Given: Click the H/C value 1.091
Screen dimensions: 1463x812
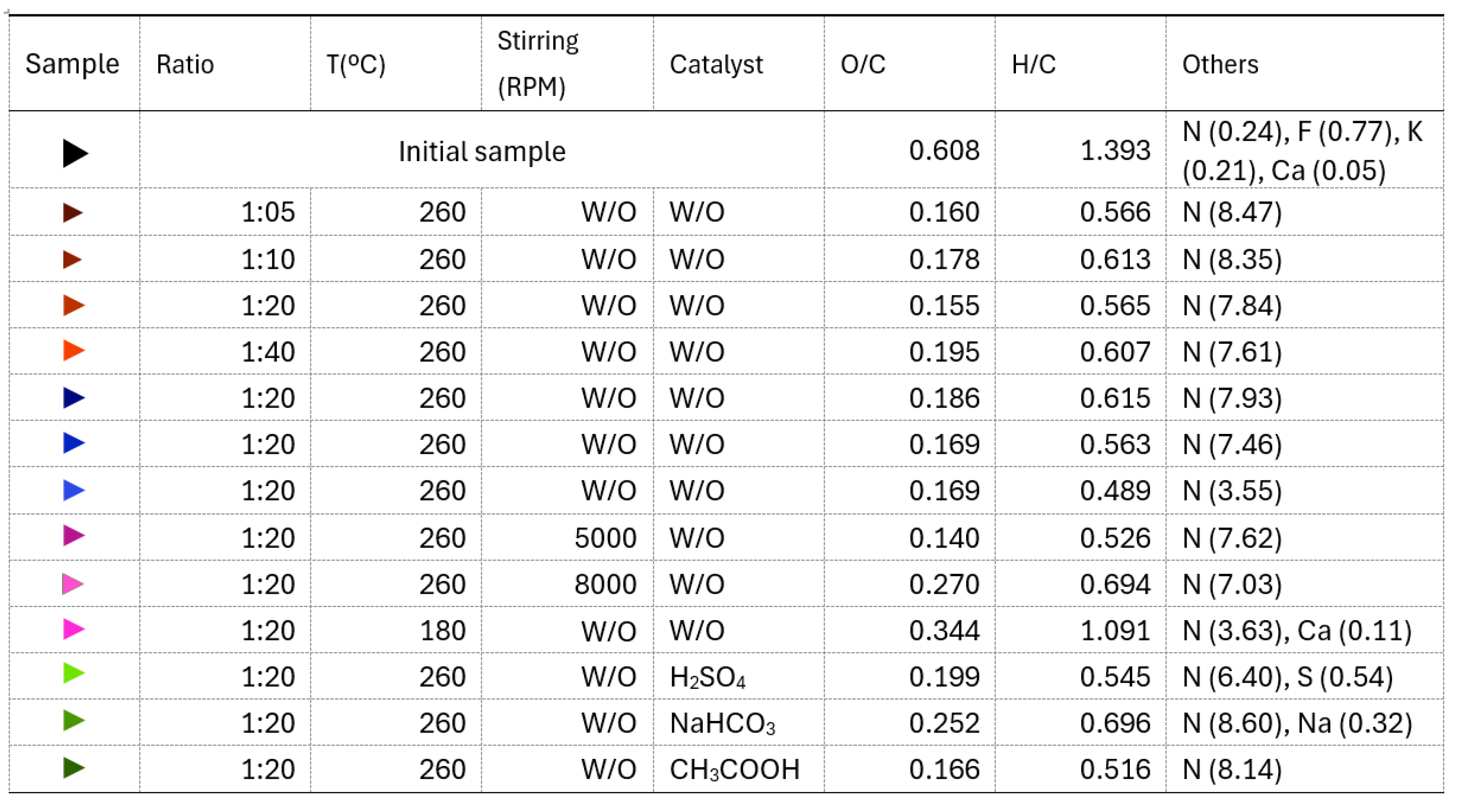Looking at the screenshot, I should 1114,630.
